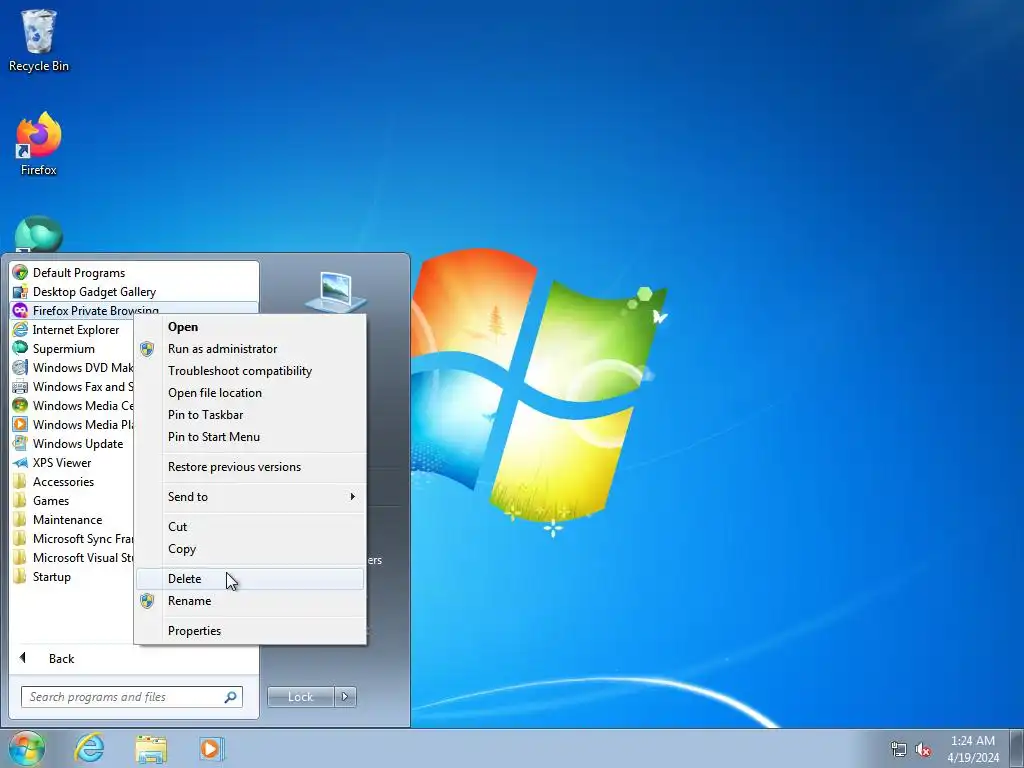Choose Run as administrator
This screenshot has height=768, width=1024.
[x=249, y=349]
